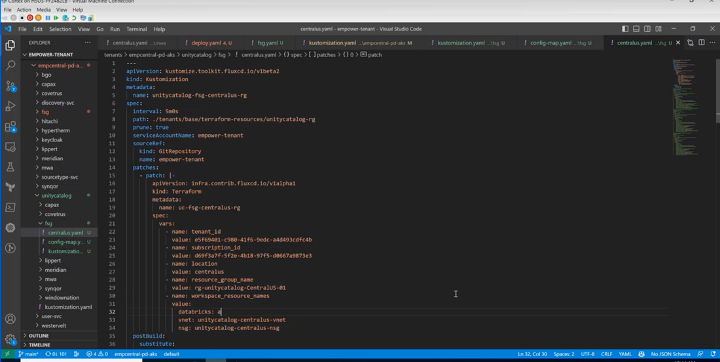This screenshot has height=362, width=720.
Task: Open the Terminal menu
Action: pyautogui.click(x=136, y=29)
